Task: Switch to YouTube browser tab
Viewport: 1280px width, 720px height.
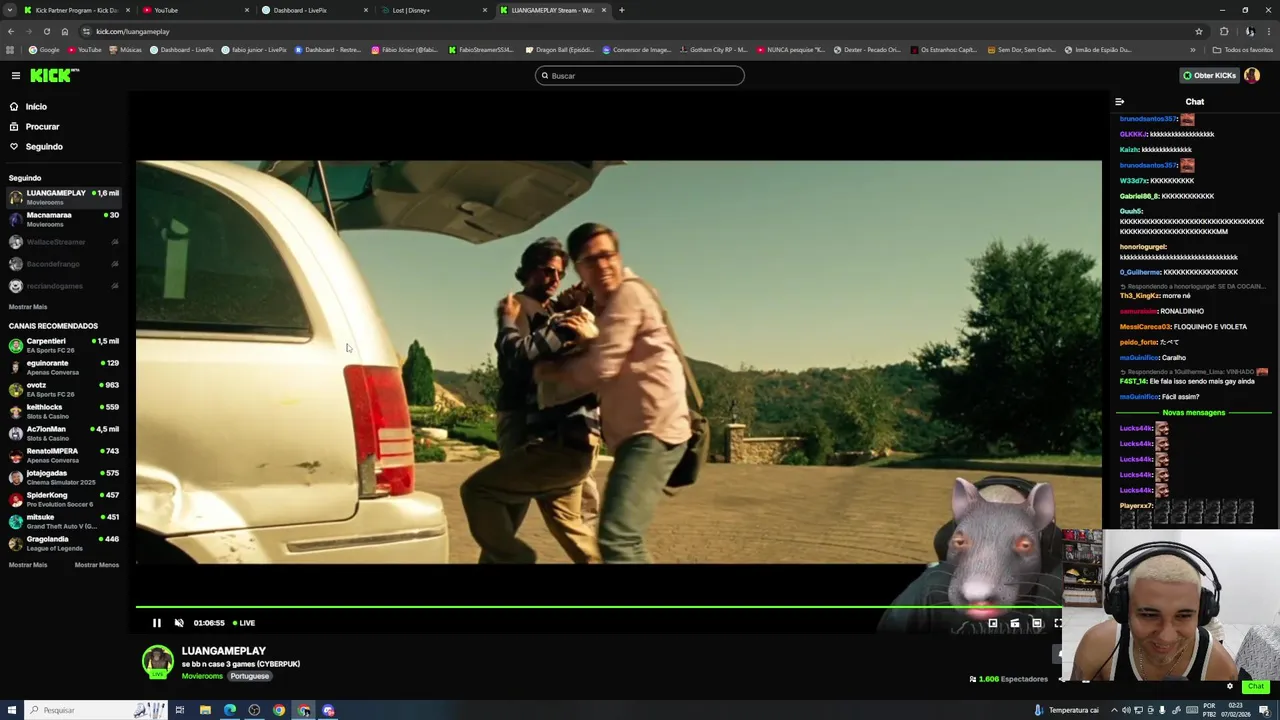Action: click(195, 10)
